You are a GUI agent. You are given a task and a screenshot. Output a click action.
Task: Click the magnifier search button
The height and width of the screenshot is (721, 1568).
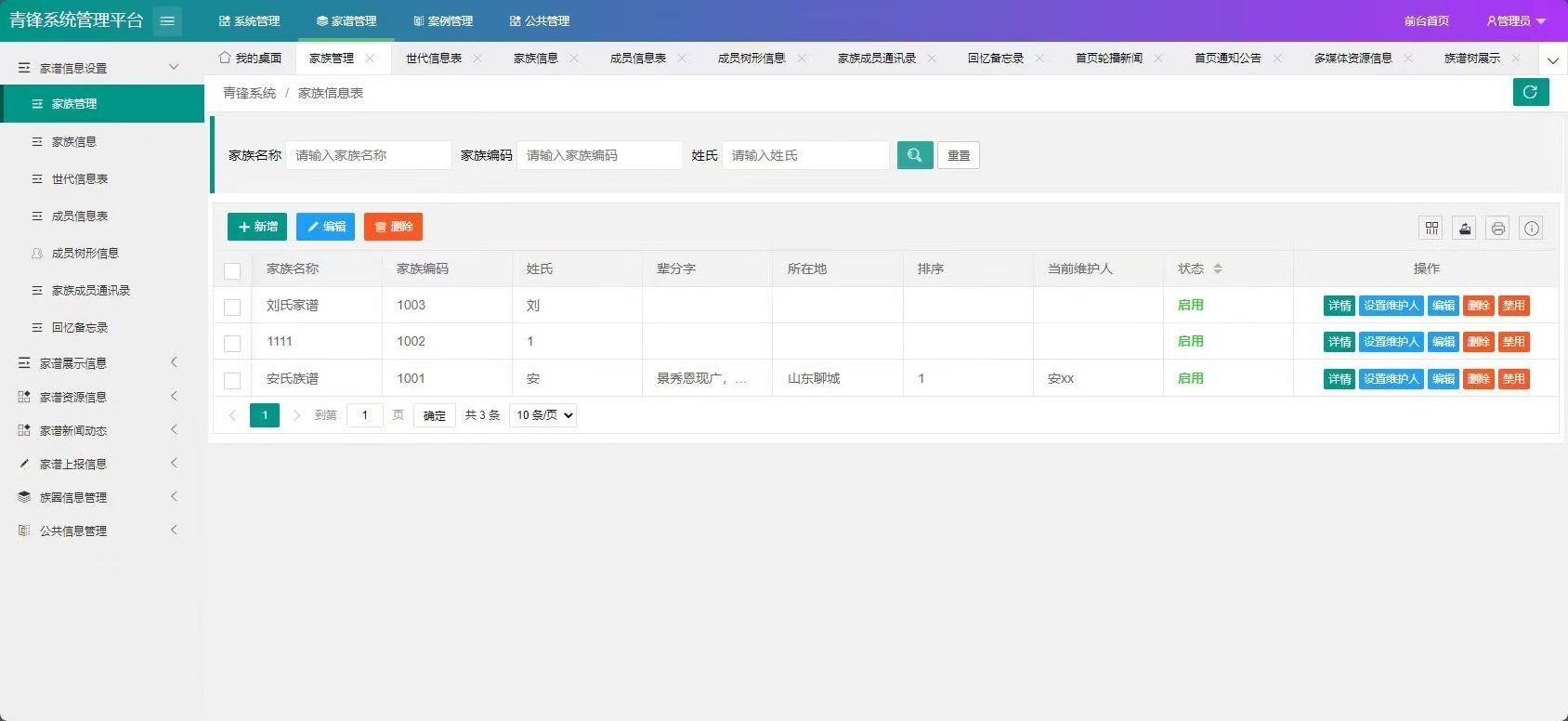point(915,155)
